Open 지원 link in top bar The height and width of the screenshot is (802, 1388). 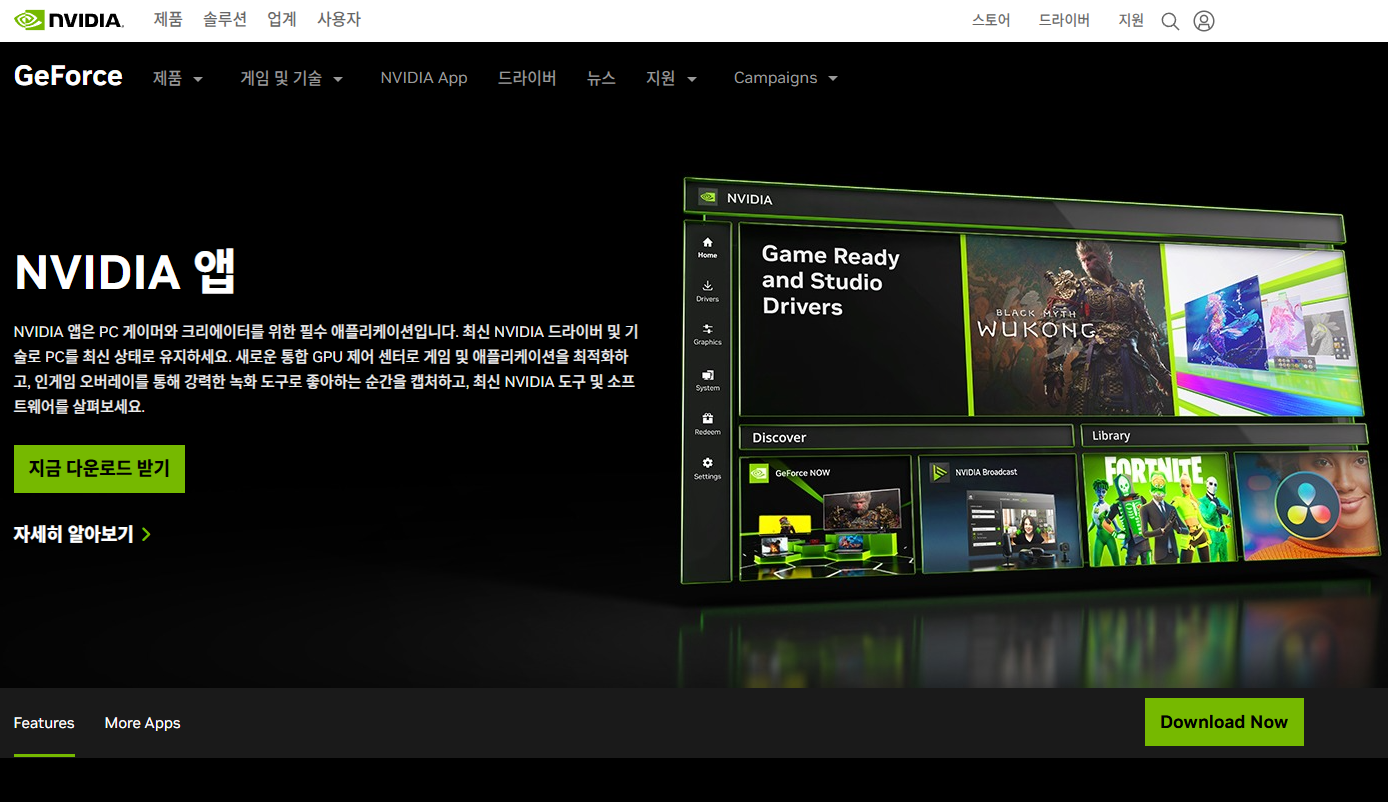click(x=1131, y=20)
